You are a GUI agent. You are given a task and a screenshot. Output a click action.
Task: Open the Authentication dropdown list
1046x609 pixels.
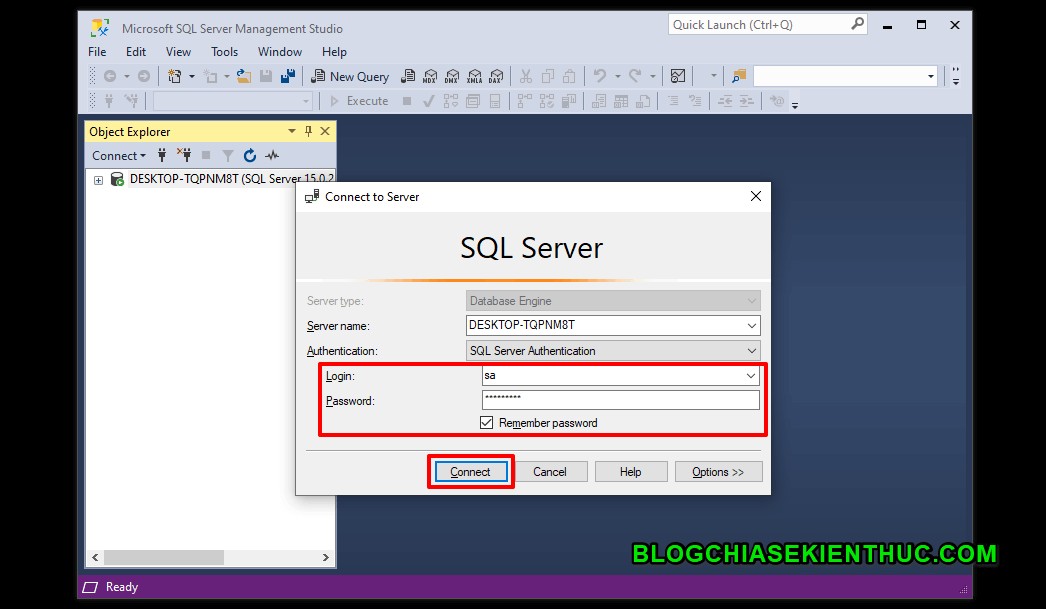coord(751,350)
